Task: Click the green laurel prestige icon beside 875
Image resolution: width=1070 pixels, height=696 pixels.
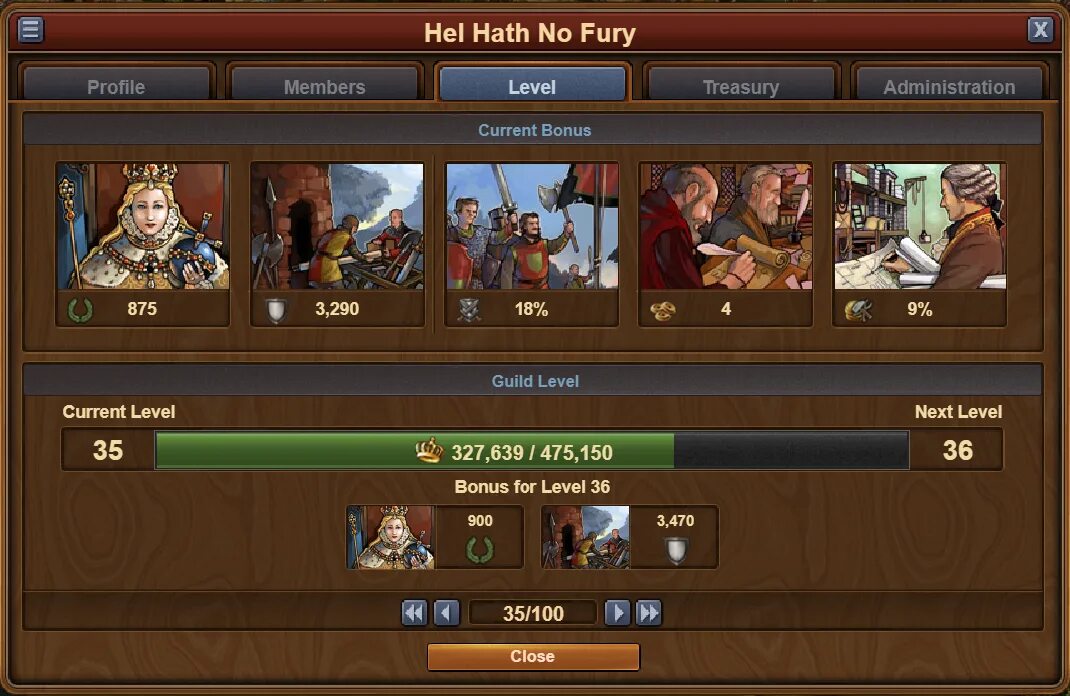Action: pyautogui.click(x=80, y=310)
